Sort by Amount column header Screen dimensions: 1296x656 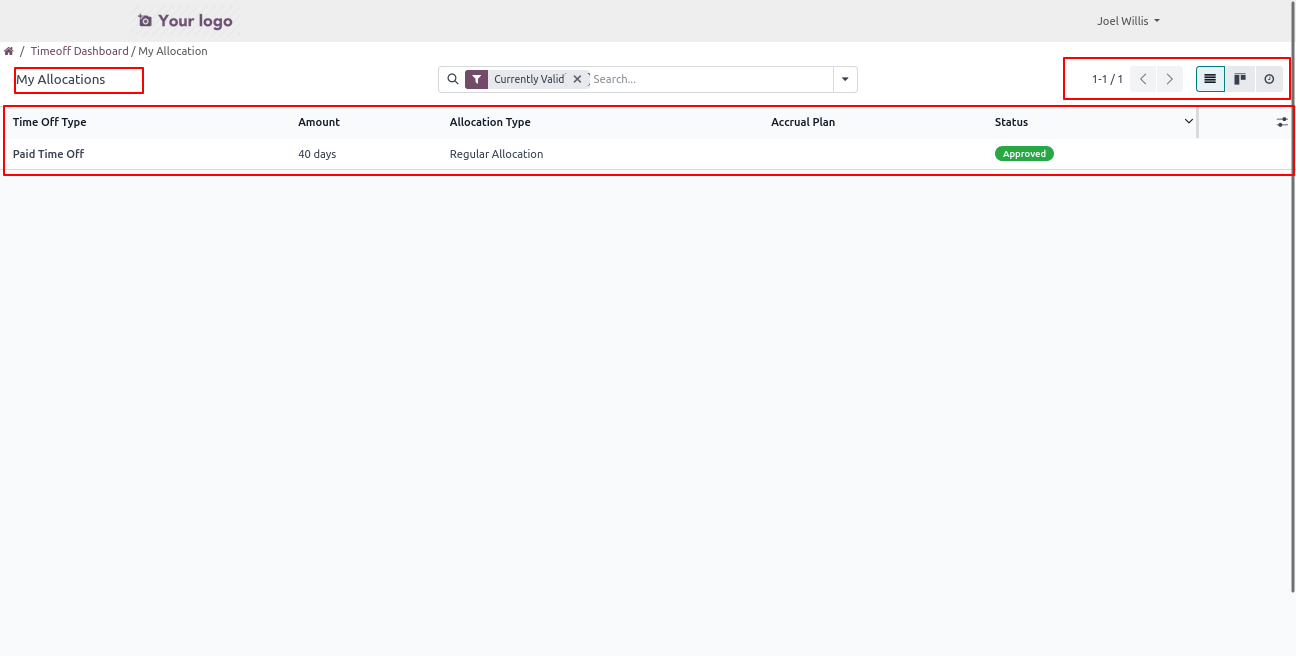319,122
